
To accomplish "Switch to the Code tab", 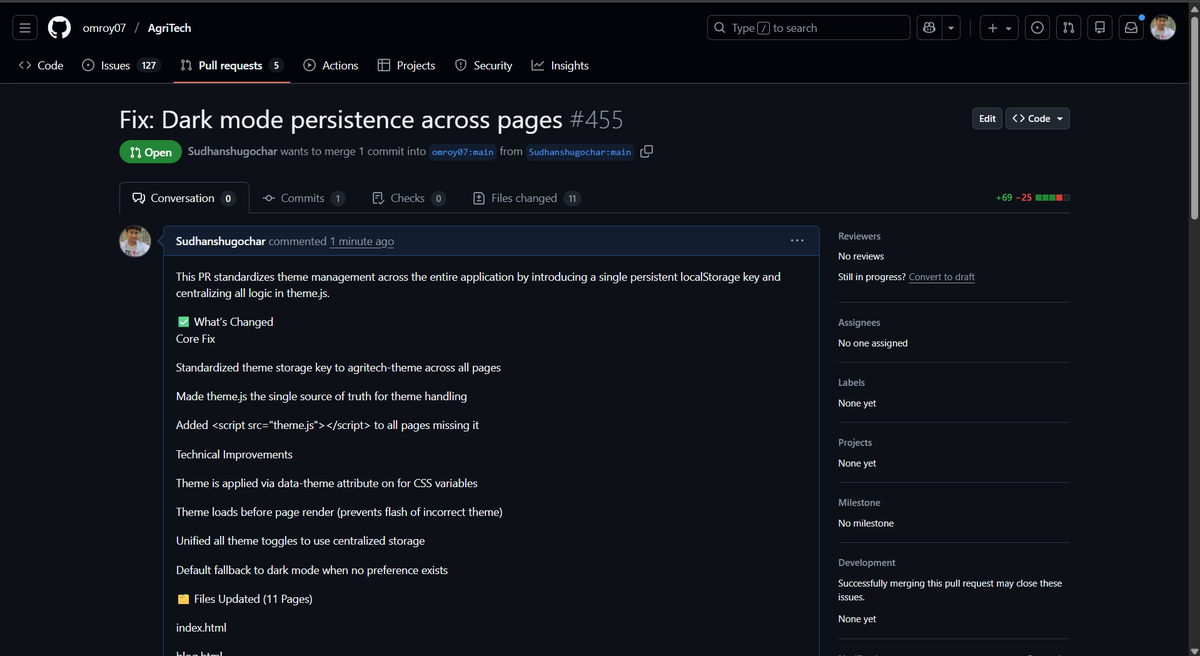I will point(41,65).
